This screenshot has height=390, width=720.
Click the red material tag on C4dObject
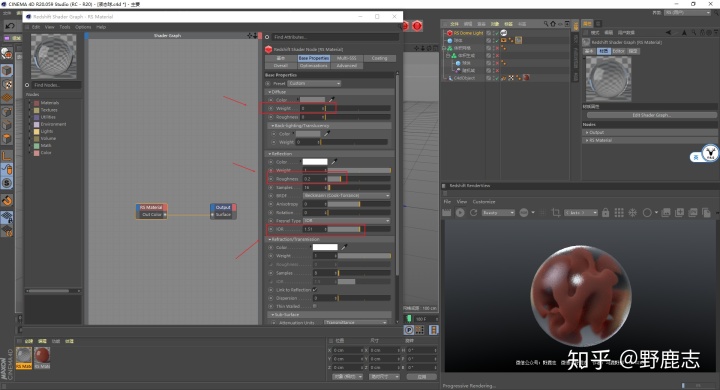526,78
